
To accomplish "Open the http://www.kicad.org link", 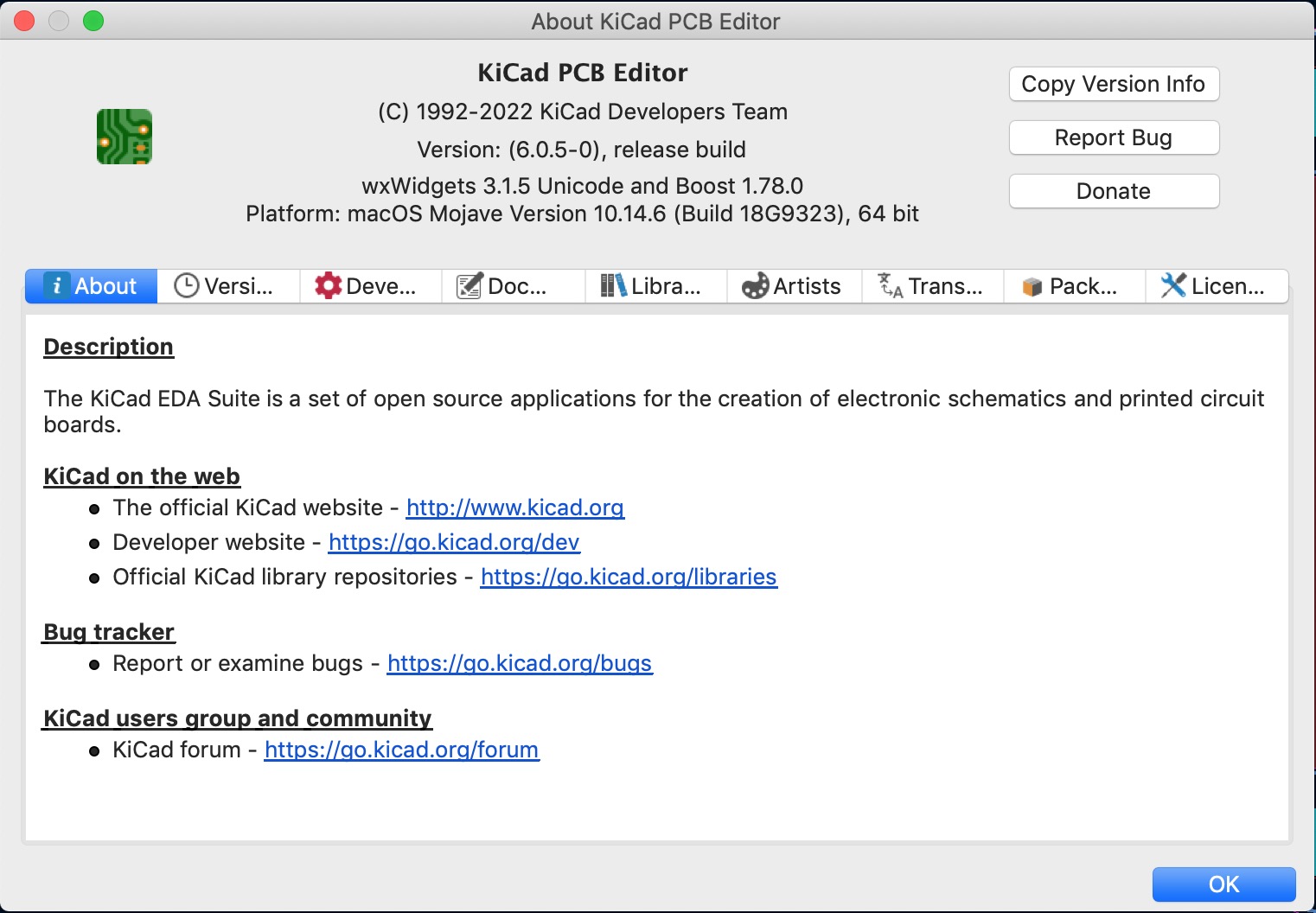I will click(515, 508).
